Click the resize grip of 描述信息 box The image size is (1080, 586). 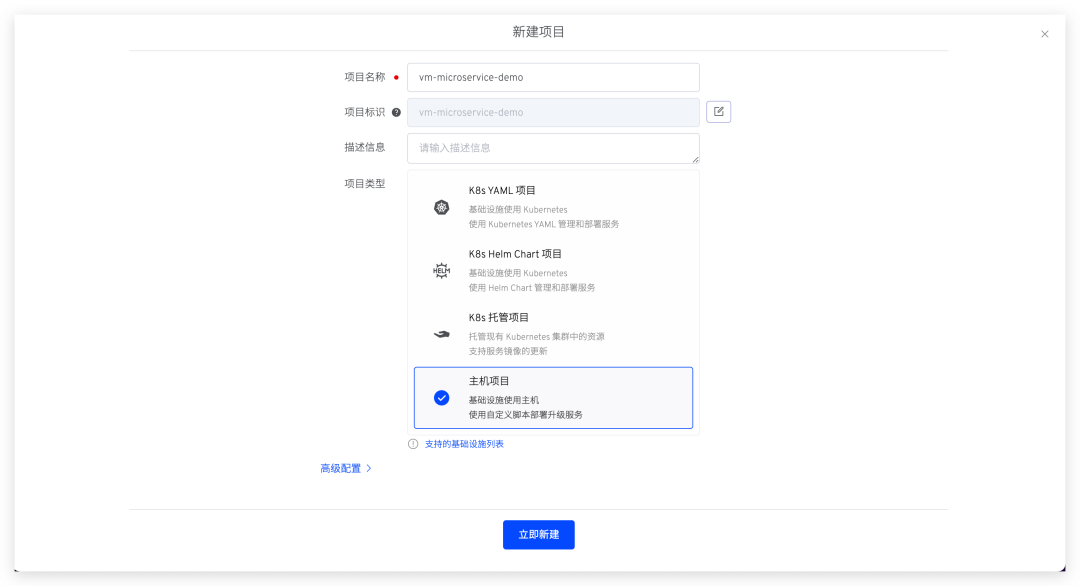[695, 159]
